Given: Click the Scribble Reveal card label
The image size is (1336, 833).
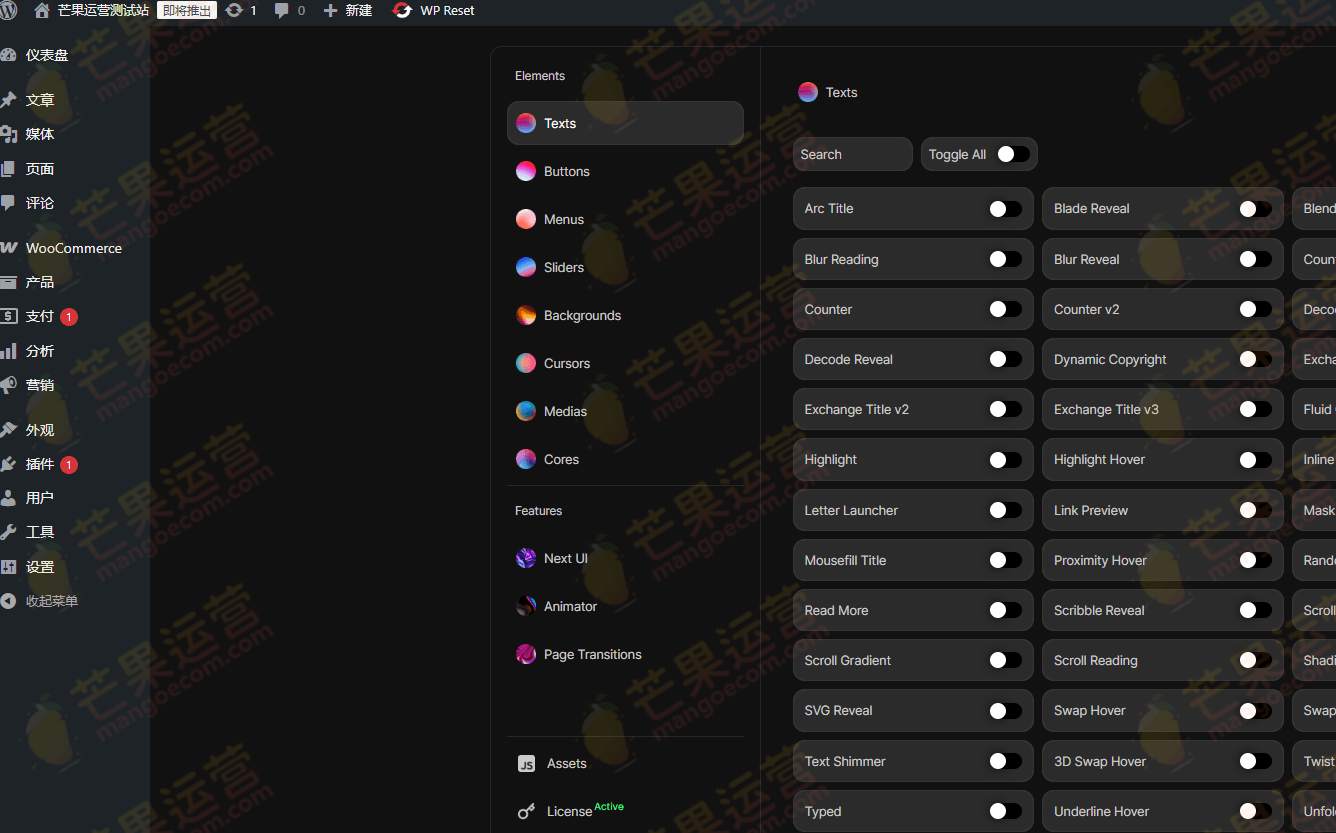Looking at the screenshot, I should (1099, 610).
